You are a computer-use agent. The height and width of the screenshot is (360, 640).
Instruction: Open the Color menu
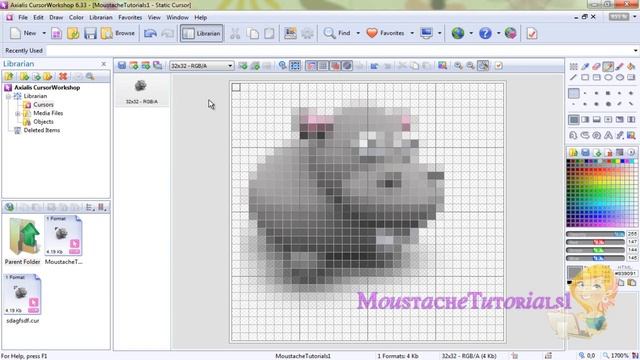click(76, 18)
